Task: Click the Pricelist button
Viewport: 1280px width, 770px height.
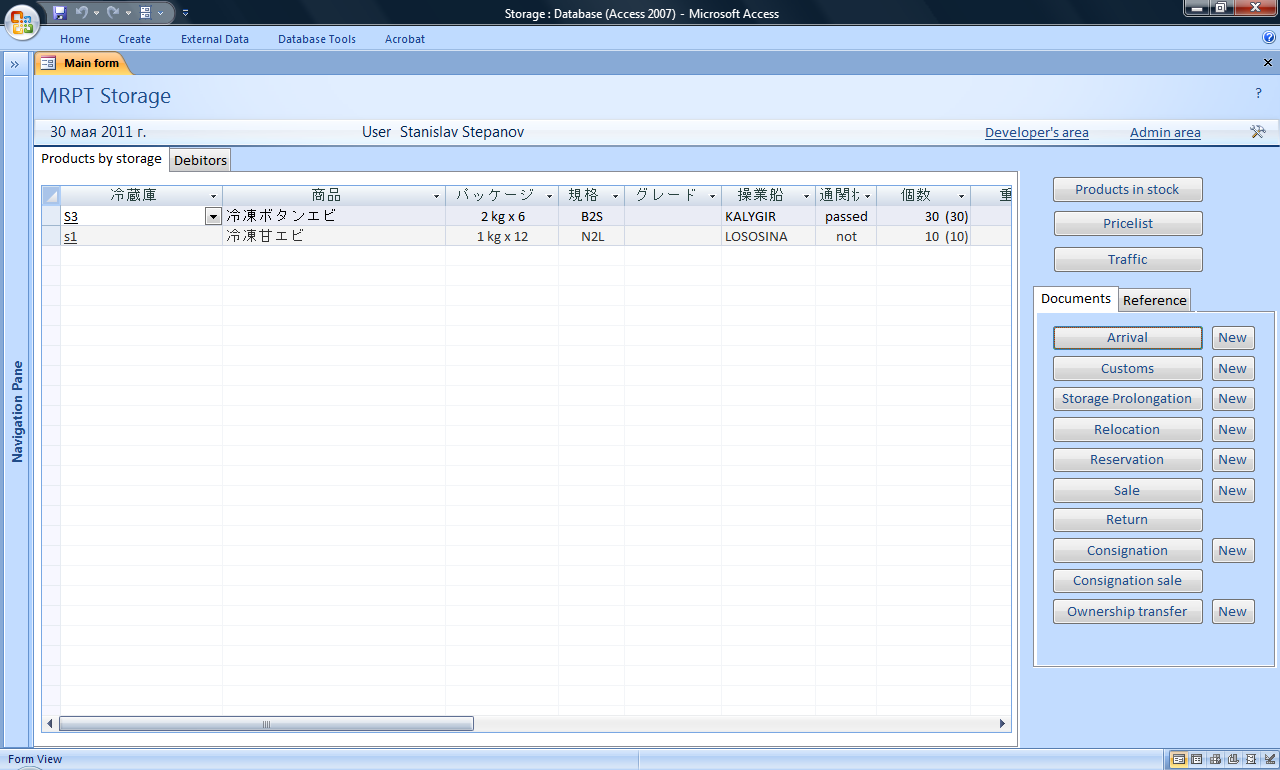Action: 1127,224
